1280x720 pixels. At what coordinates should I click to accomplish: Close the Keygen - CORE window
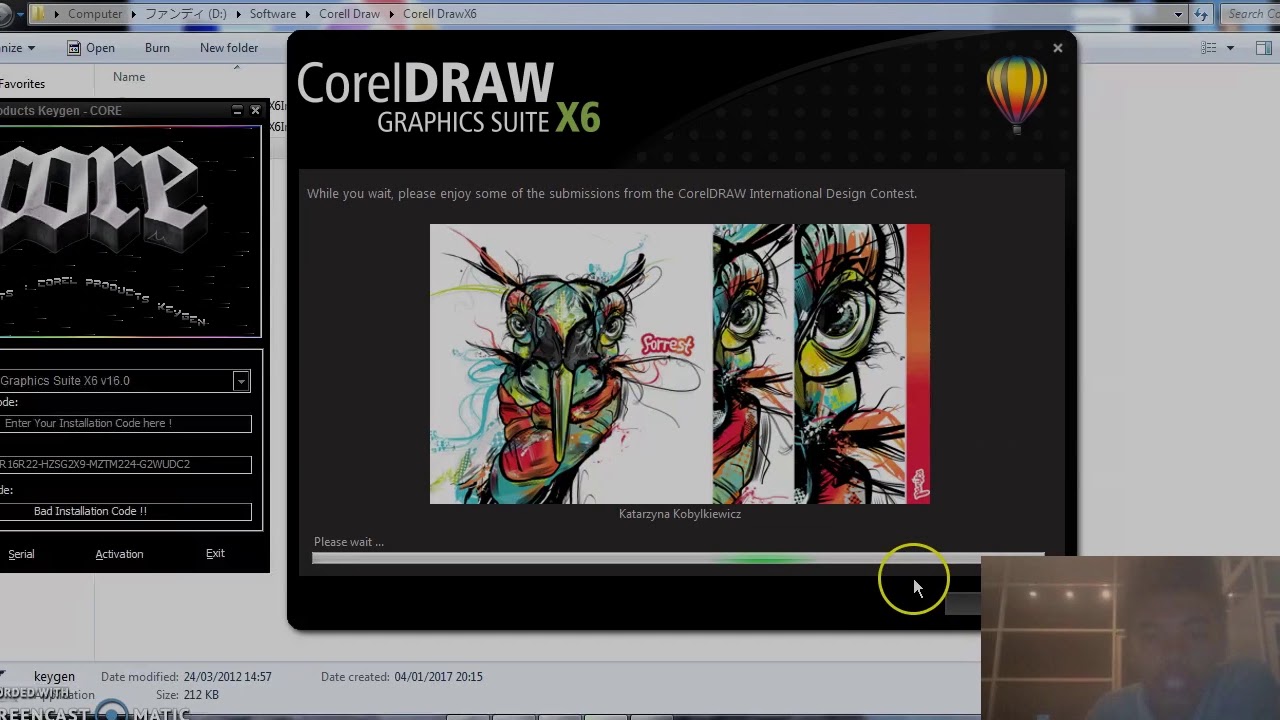255,110
